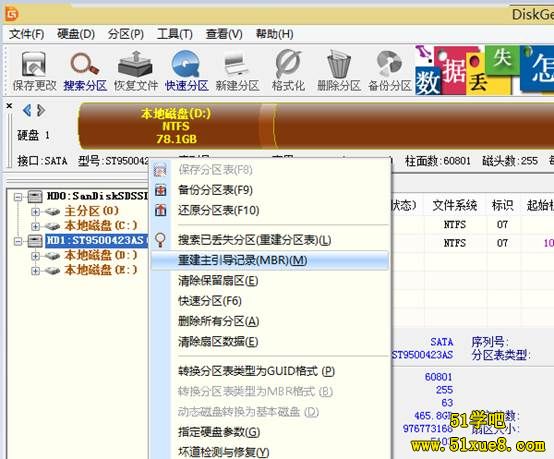Expand the 本地磁盘(D:) tree node

click(x=35, y=256)
